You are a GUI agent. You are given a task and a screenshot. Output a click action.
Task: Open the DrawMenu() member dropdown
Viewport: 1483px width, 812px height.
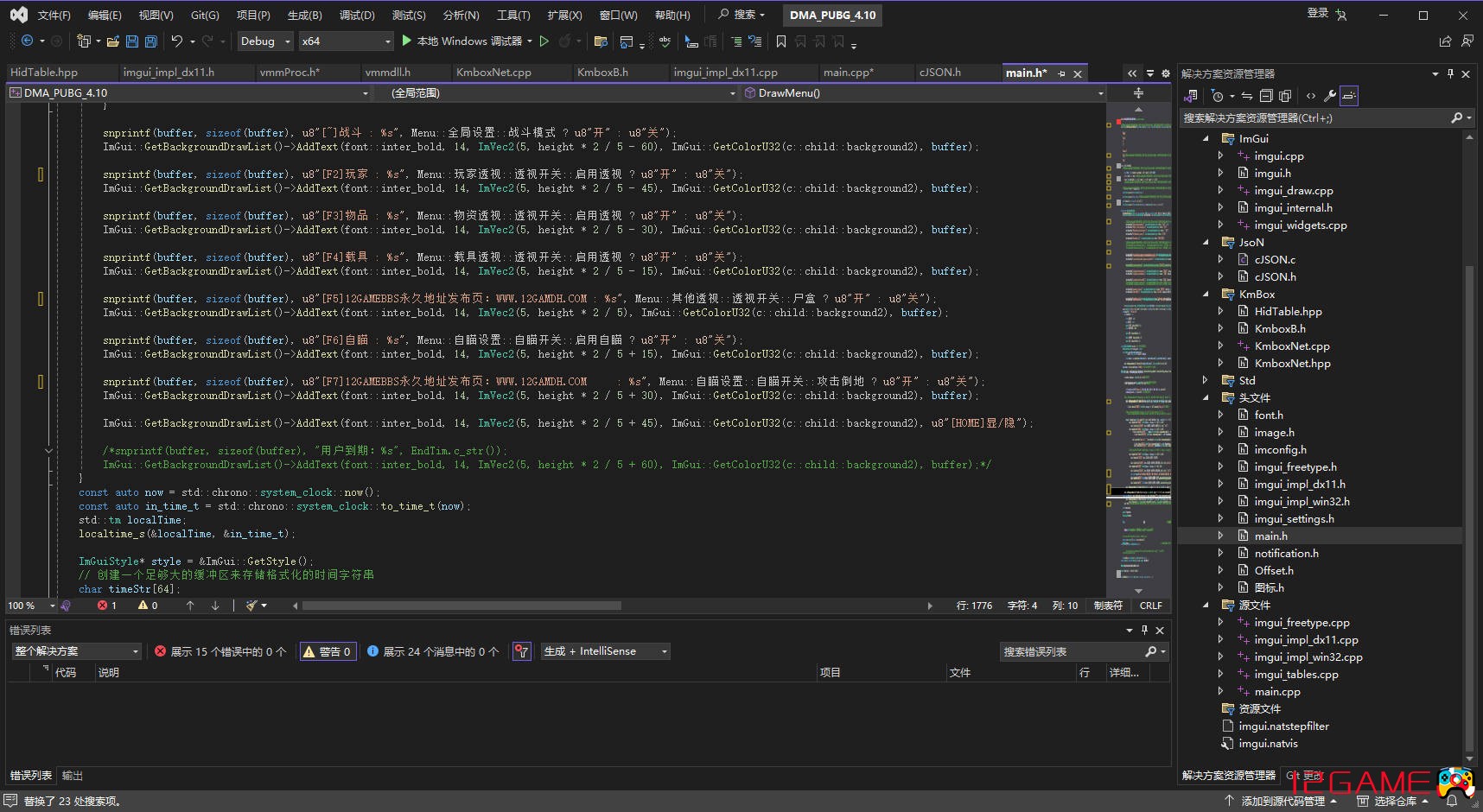tap(923, 92)
